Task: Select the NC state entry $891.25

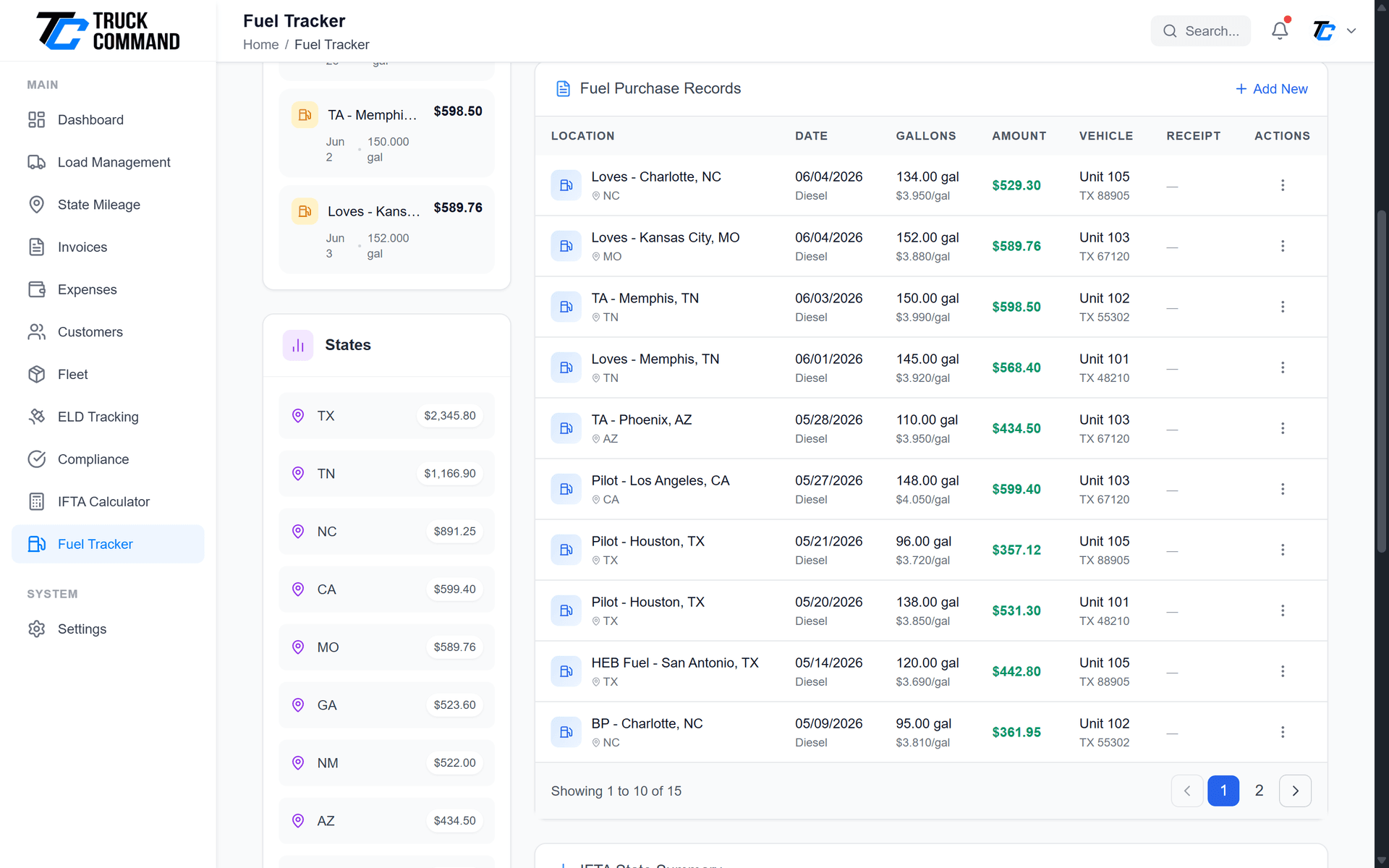Action: [x=386, y=532]
